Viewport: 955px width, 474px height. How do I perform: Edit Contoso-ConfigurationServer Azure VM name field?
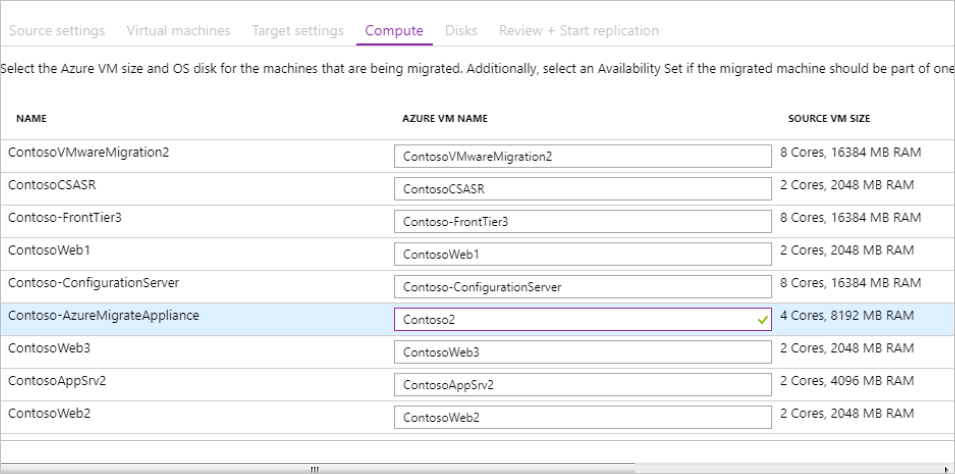coord(582,287)
